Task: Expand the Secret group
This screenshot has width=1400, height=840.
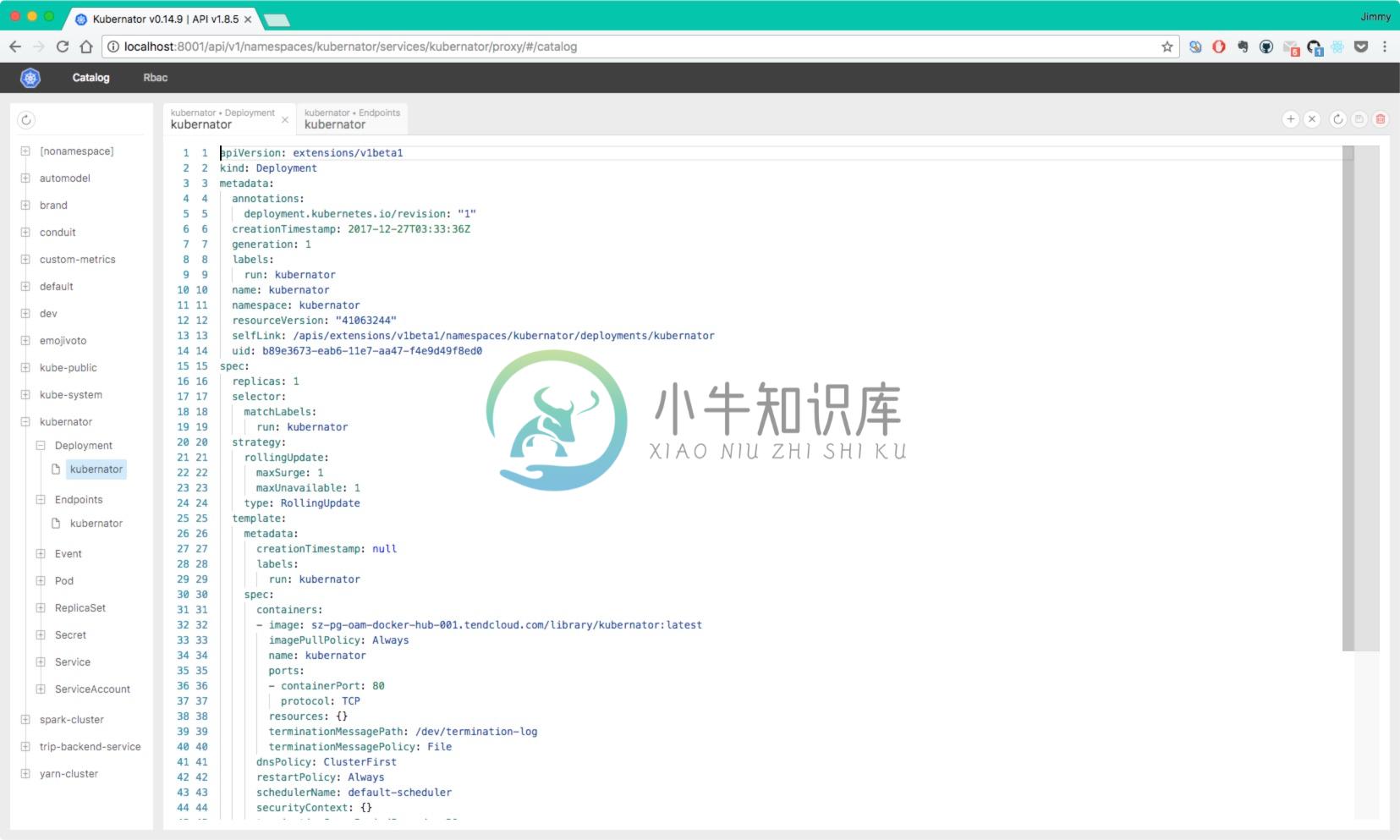Action: click(x=41, y=635)
